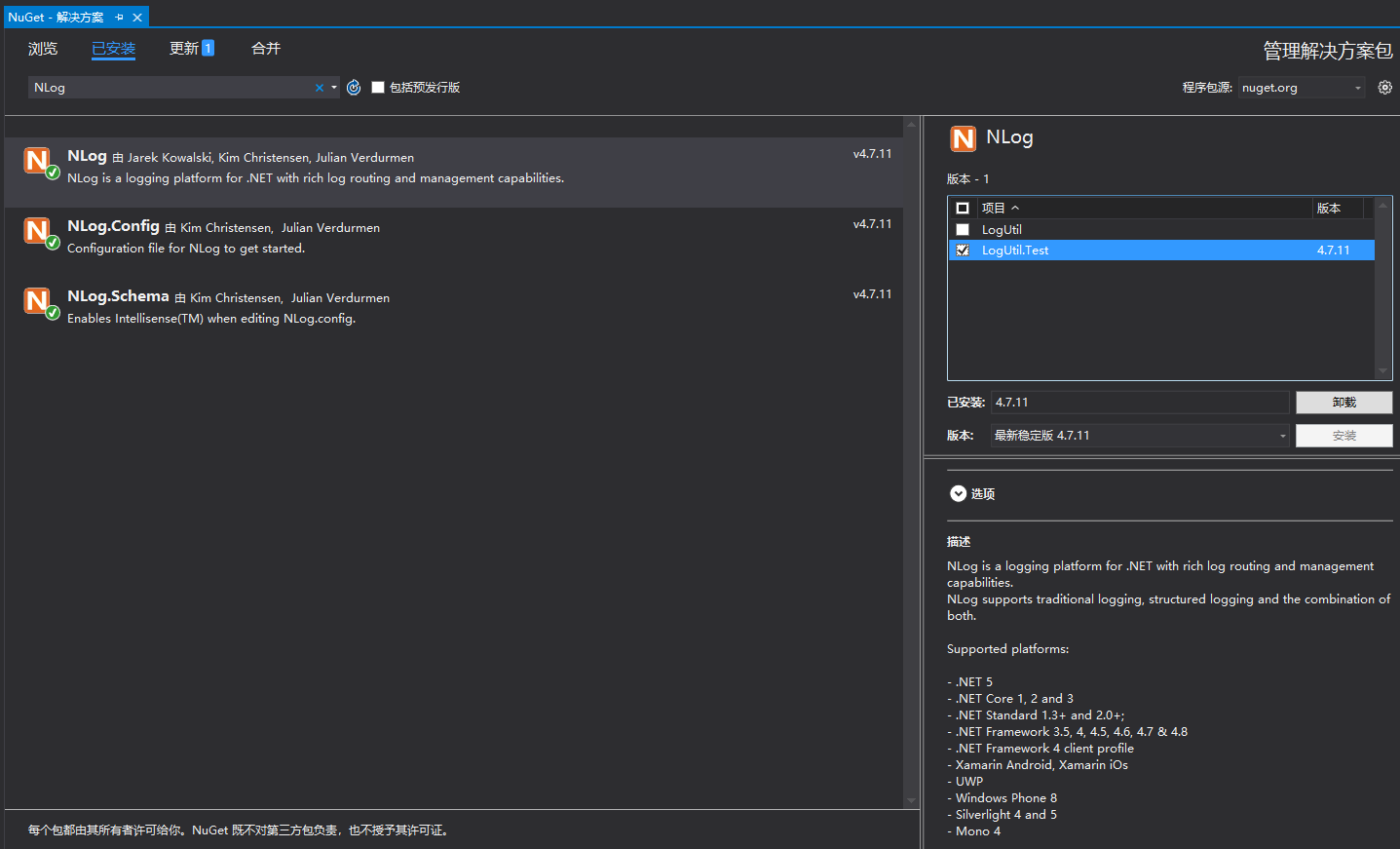Click in the NLog search input field
The height and width of the screenshot is (849, 1400).
click(x=170, y=88)
